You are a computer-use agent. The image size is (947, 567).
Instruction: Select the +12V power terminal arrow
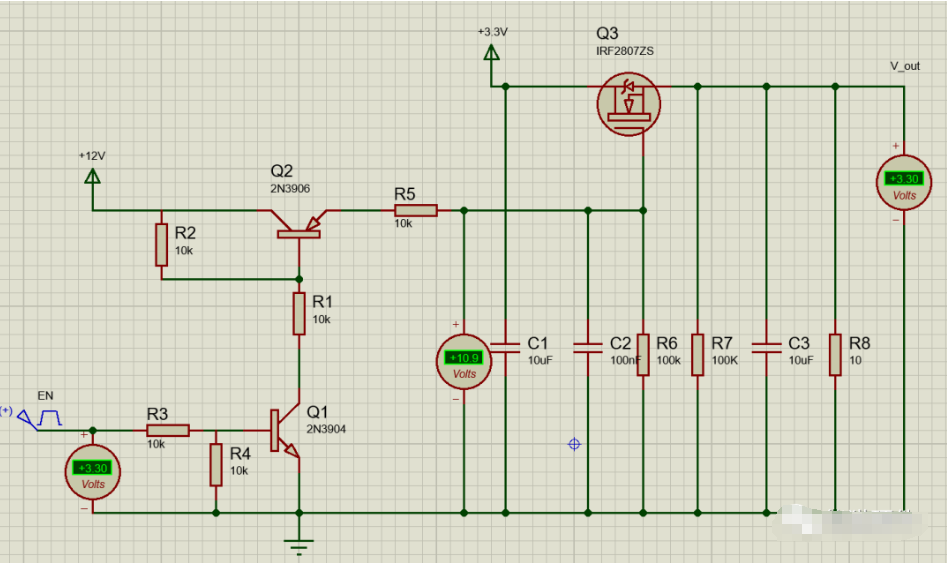pyautogui.click(x=93, y=177)
